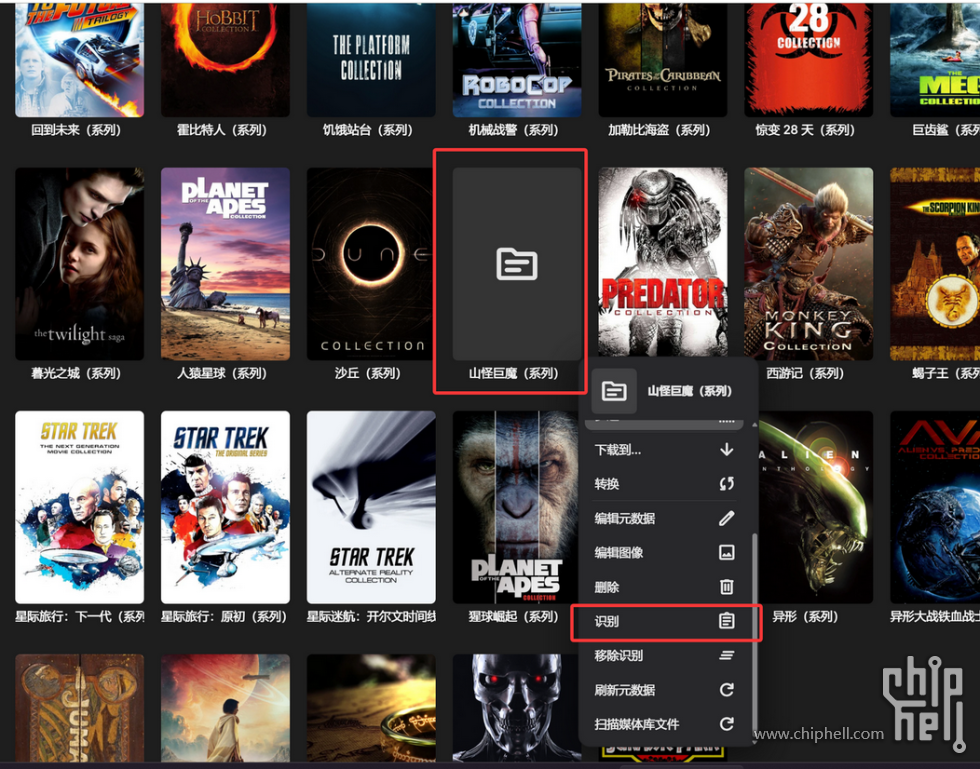The width and height of the screenshot is (980, 769).
Task: Open the Alien Anthology poster
Action: pos(815,506)
